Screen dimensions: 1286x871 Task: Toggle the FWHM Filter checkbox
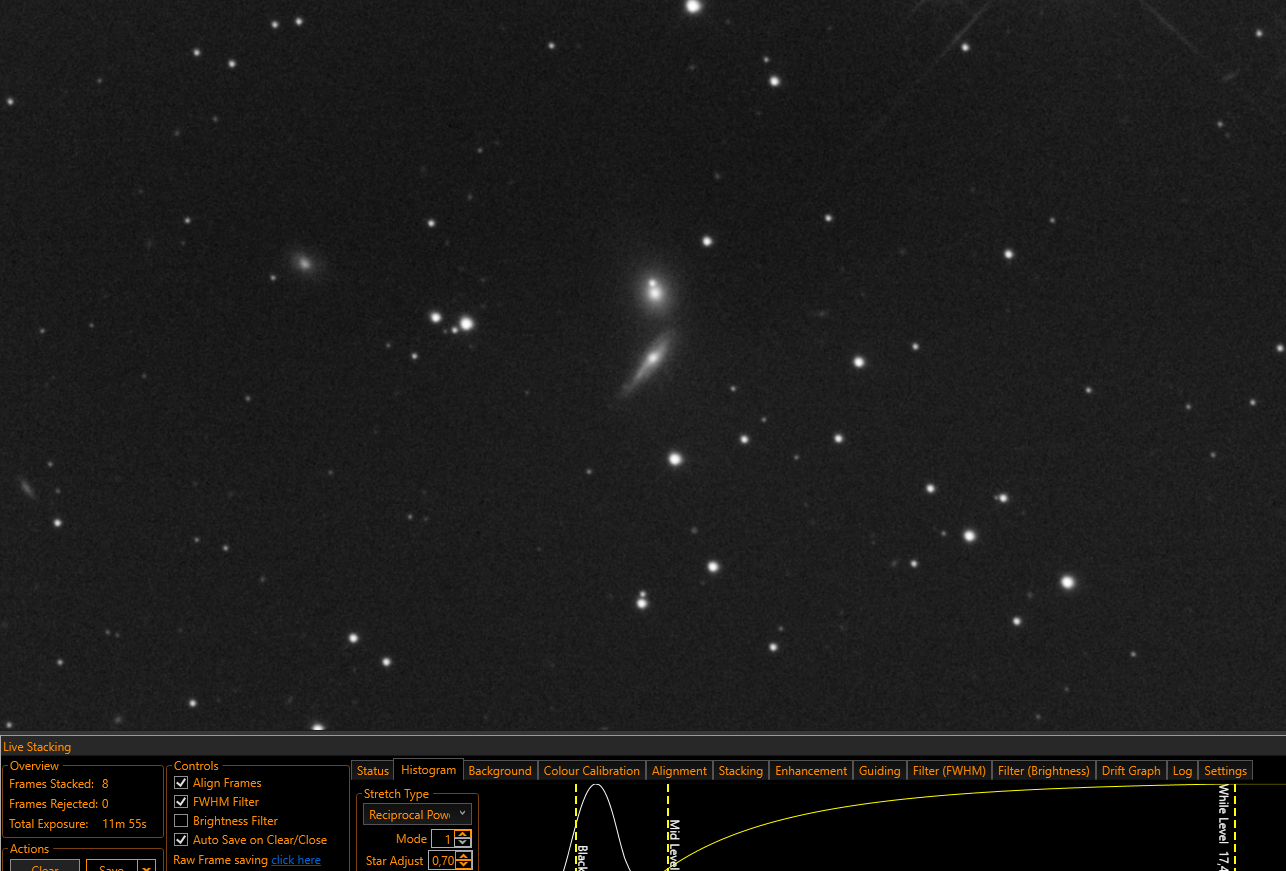click(181, 802)
